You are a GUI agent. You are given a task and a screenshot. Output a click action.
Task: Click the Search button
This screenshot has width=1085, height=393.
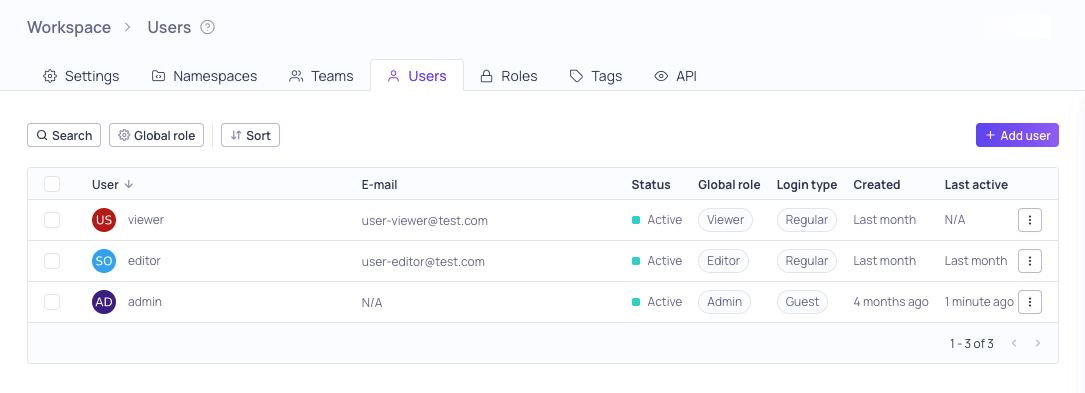coord(64,135)
